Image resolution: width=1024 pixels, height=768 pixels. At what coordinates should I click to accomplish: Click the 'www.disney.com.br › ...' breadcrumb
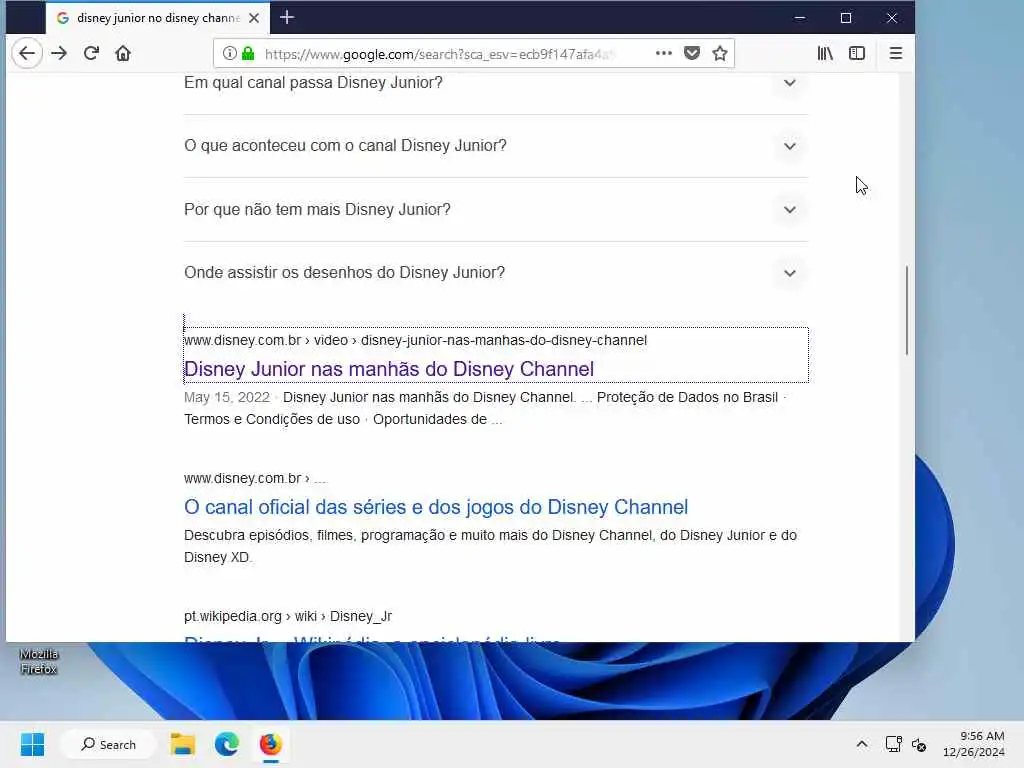(255, 479)
